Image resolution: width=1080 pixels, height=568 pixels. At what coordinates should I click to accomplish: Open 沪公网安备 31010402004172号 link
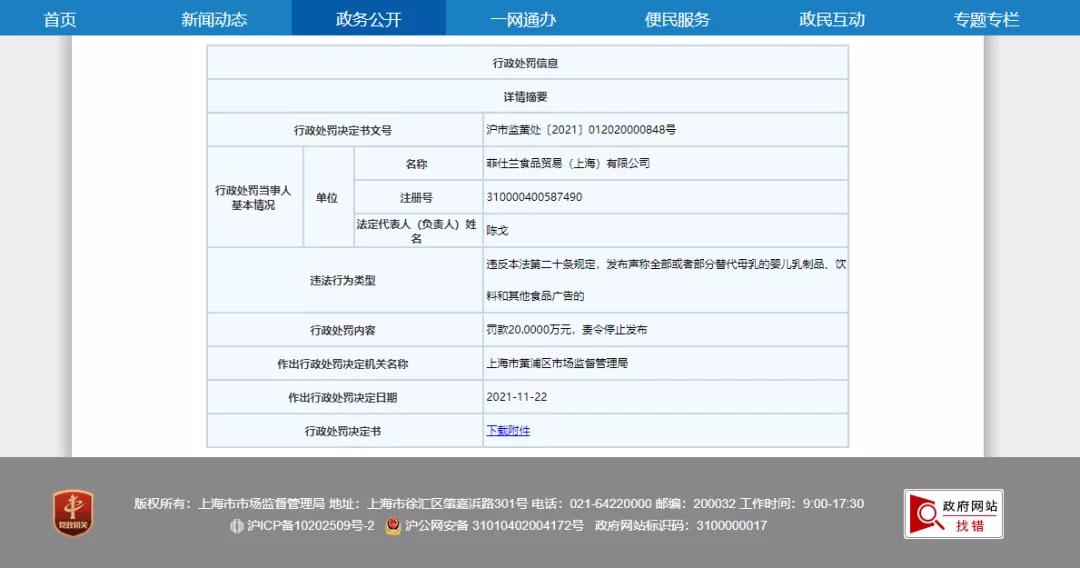coord(494,526)
